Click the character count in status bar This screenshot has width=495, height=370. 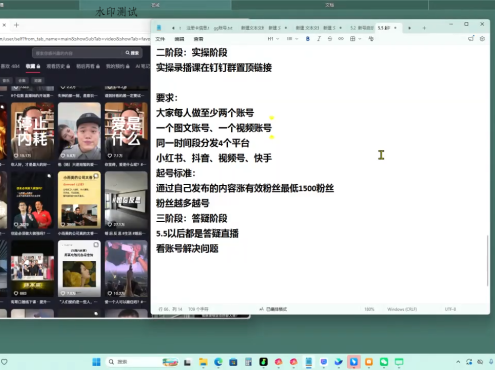(x=198, y=309)
